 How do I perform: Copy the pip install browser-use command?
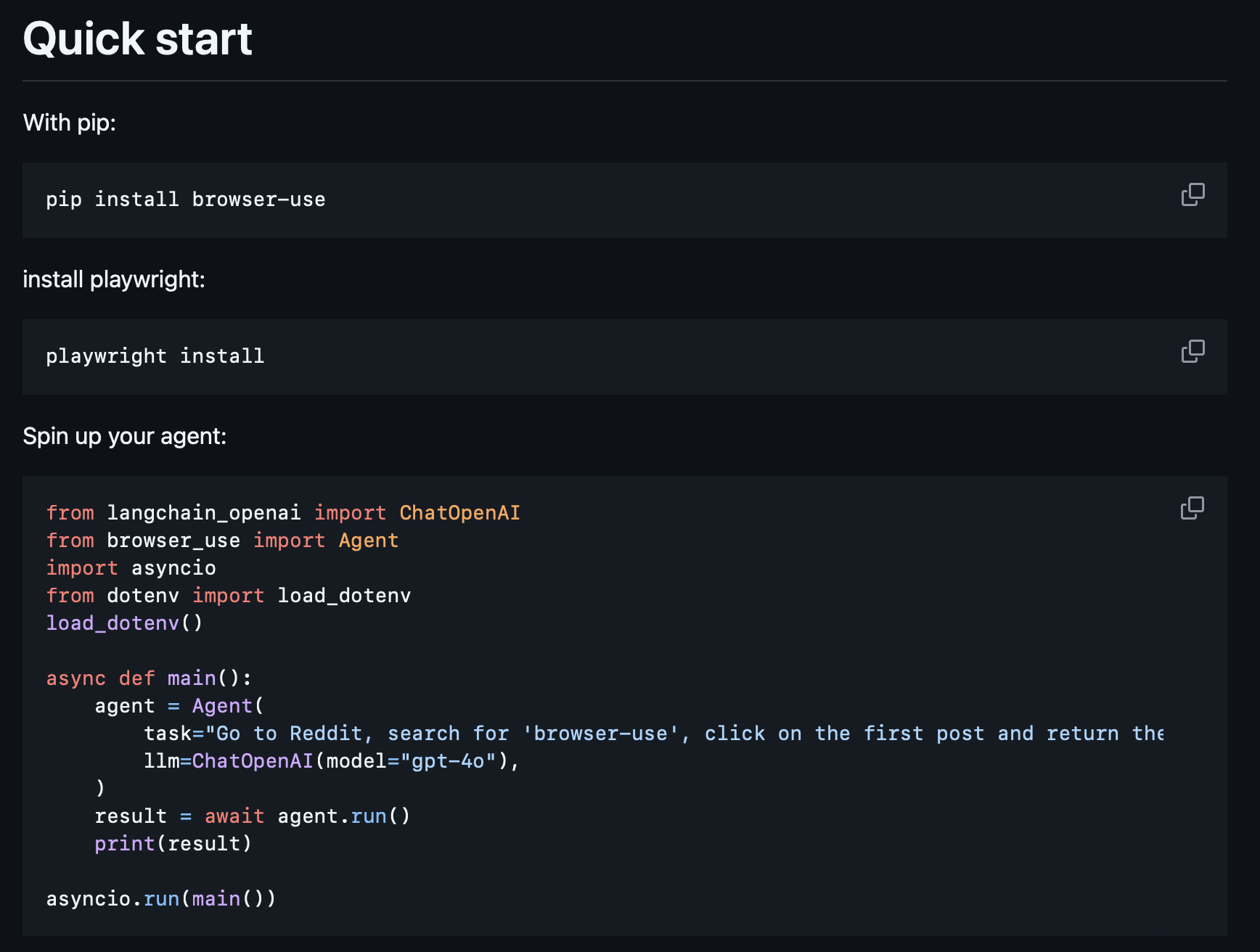(x=1192, y=194)
